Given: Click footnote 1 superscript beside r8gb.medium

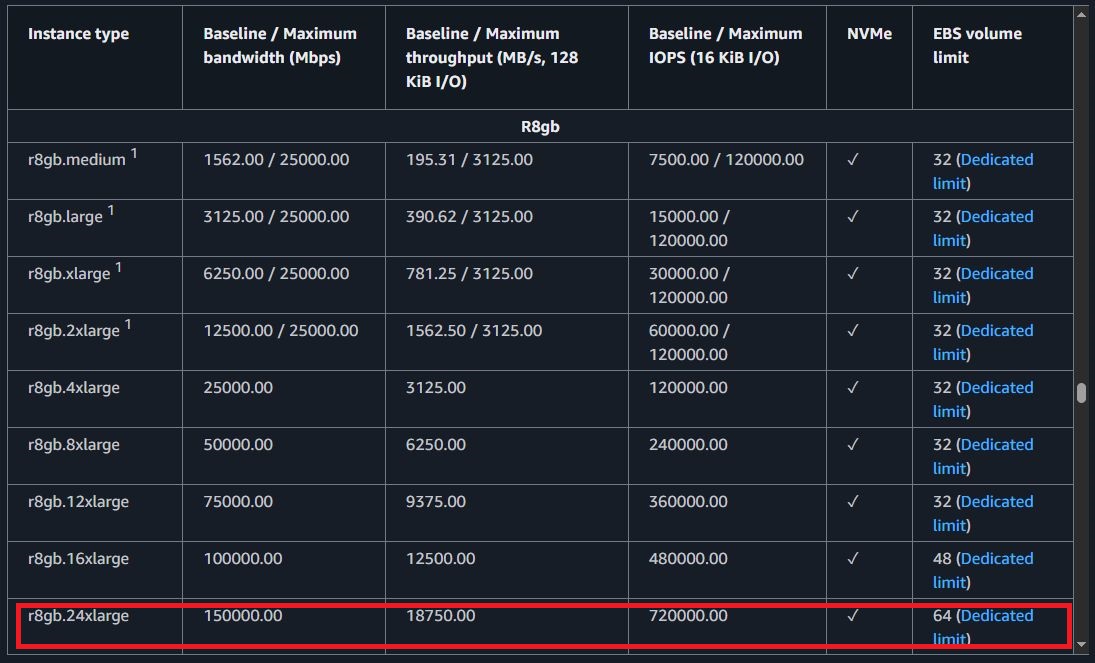Looking at the screenshot, I should tap(135, 154).
